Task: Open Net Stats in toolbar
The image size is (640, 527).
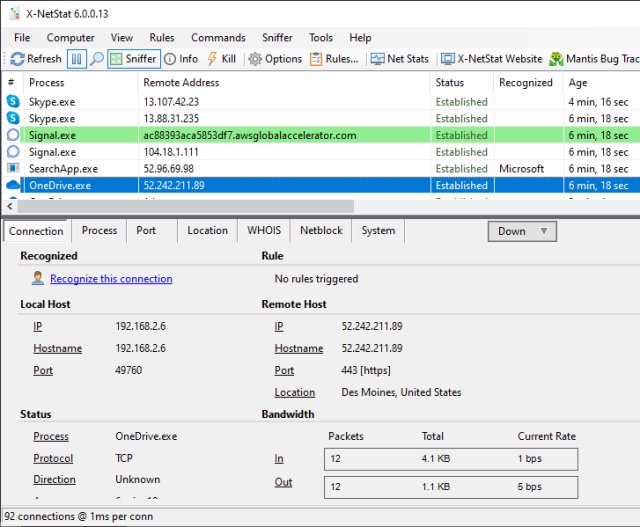Action: (x=399, y=59)
